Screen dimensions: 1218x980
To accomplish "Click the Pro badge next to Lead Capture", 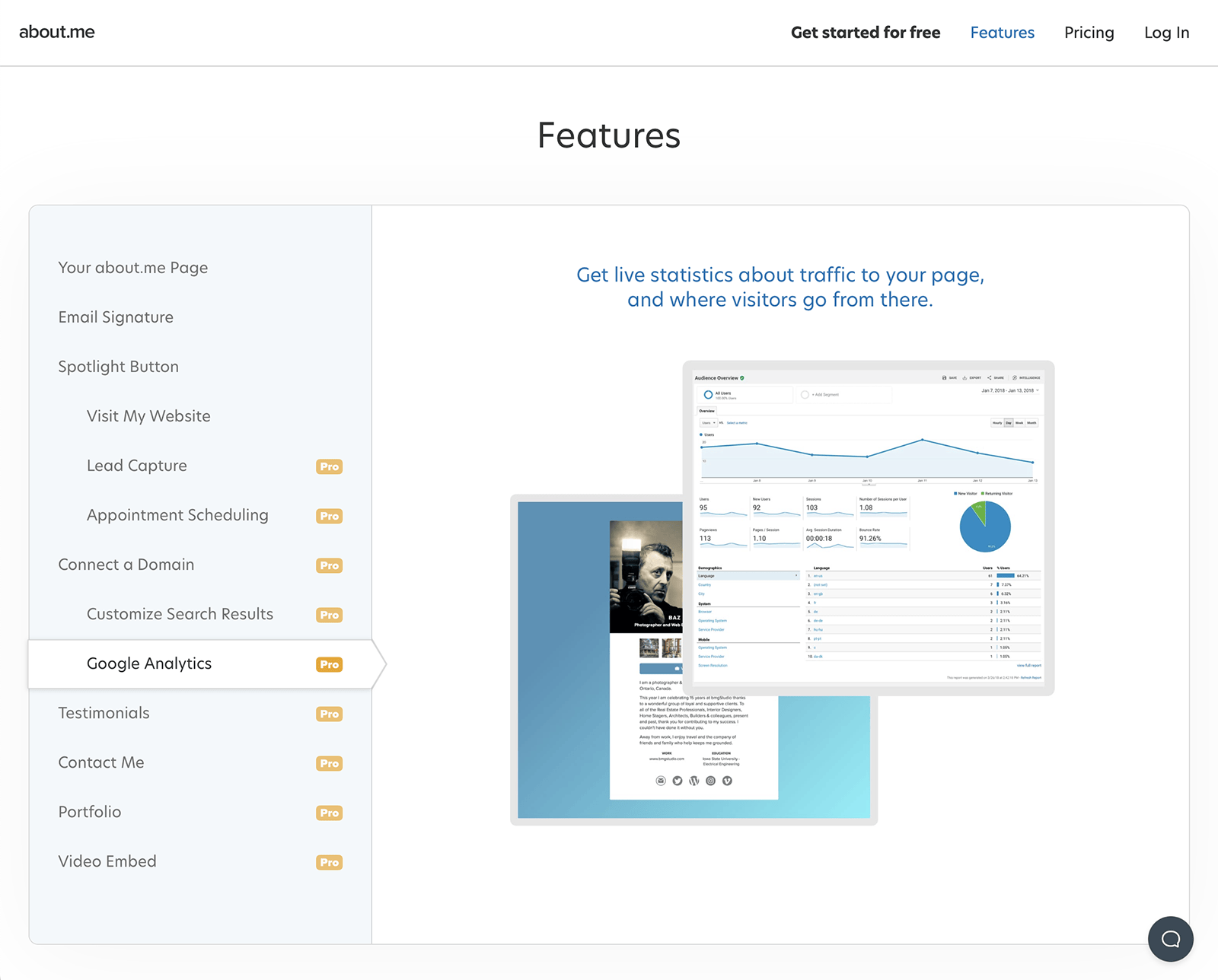I will click(x=330, y=466).
